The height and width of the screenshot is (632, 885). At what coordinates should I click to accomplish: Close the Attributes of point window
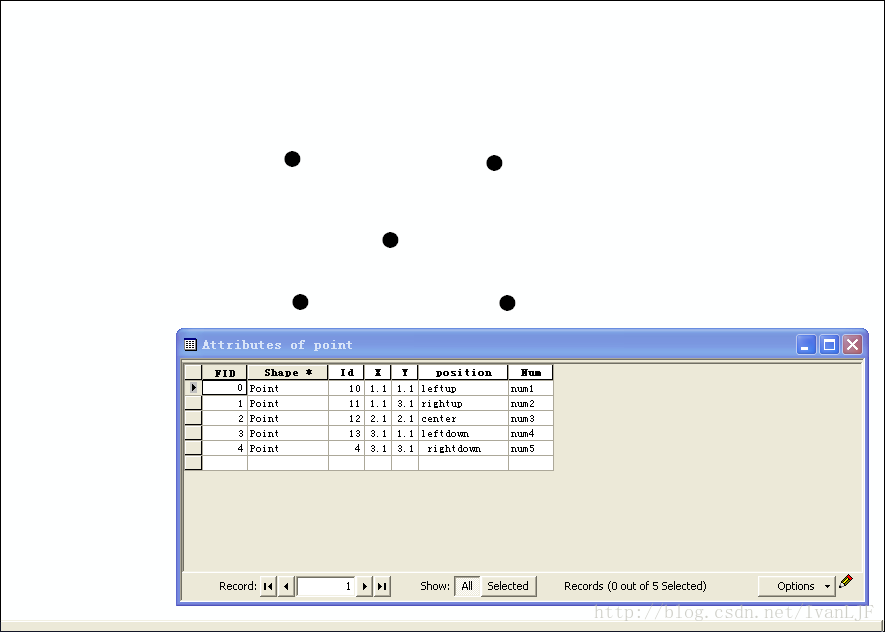852,344
